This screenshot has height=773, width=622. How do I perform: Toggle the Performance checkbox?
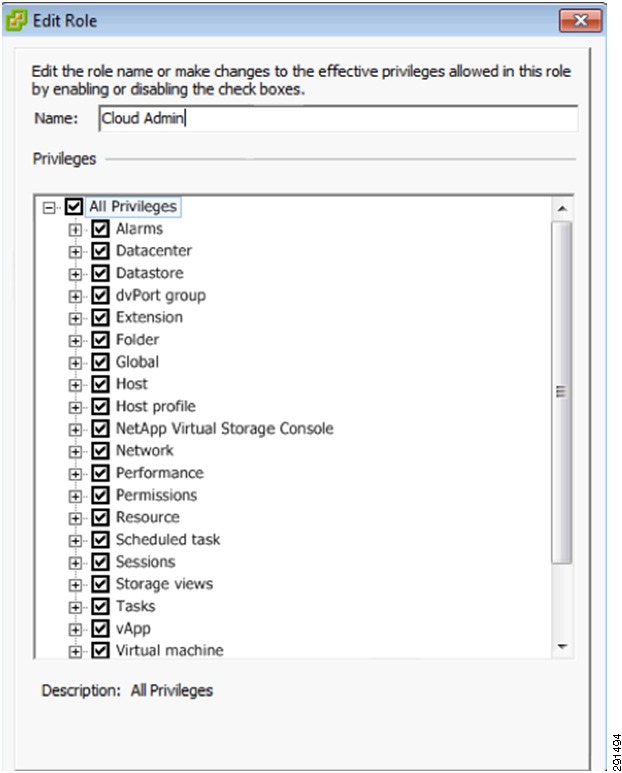coord(101,473)
